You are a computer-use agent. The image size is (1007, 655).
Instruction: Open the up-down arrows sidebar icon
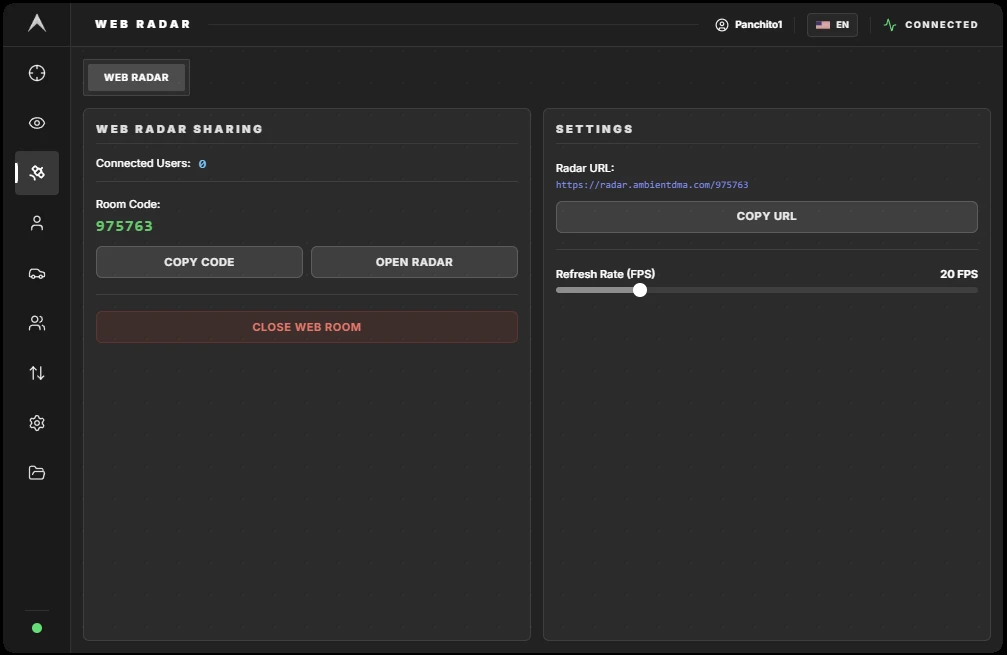pos(37,373)
